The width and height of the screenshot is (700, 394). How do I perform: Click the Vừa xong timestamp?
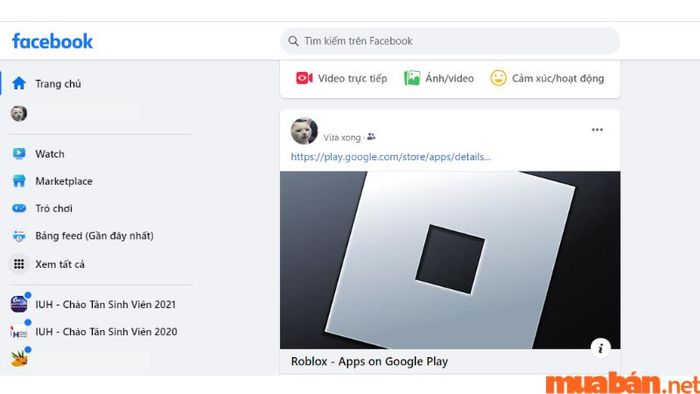(342, 137)
